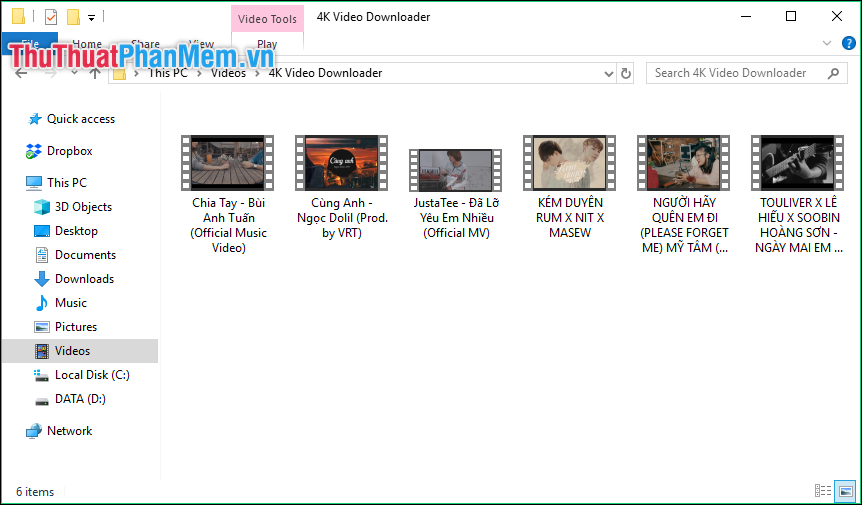Click the Downloads arrow icon
The image size is (862, 505).
coord(42,279)
